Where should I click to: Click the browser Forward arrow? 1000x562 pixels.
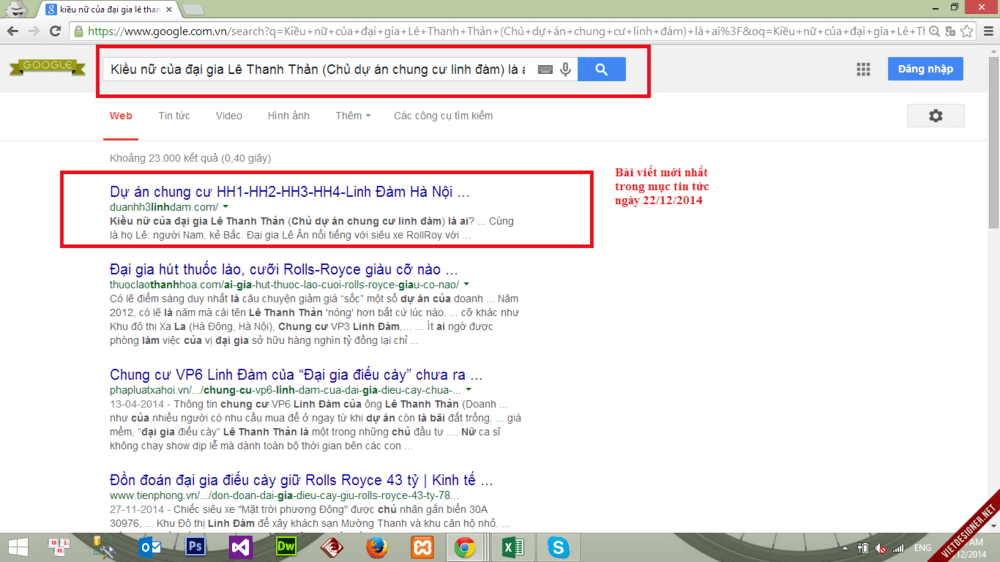34,31
